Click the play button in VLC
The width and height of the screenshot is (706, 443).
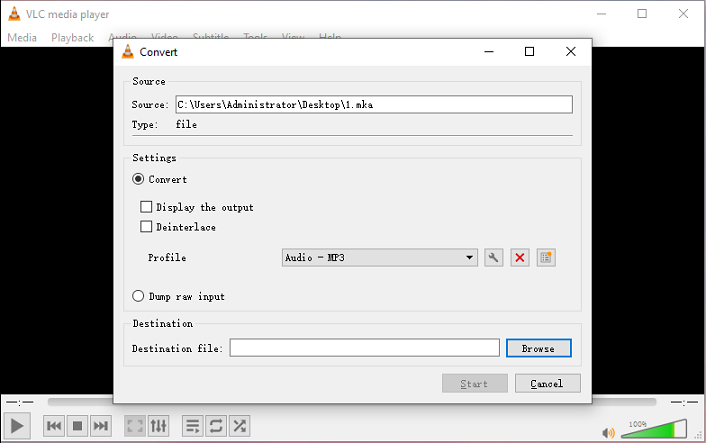(17, 425)
